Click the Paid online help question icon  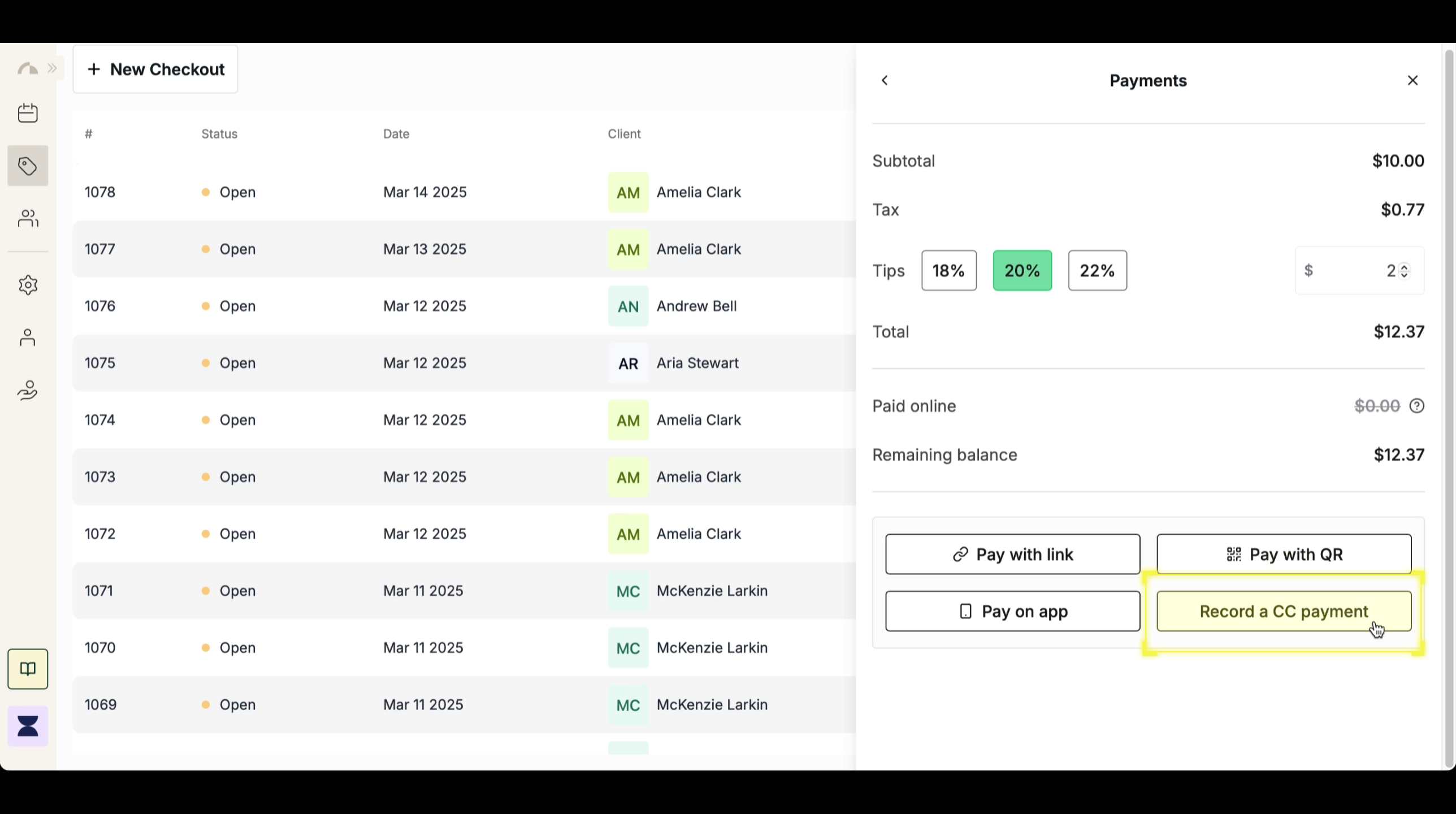tap(1416, 406)
